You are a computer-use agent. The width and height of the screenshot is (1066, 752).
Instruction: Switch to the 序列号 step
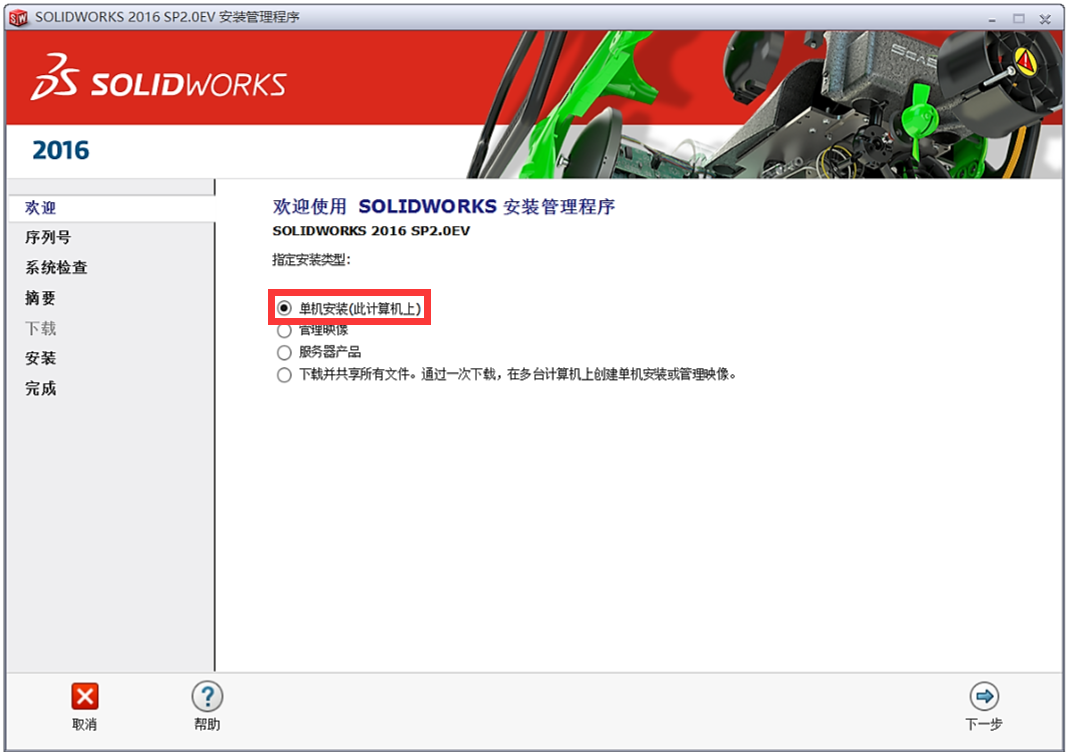click(x=48, y=238)
